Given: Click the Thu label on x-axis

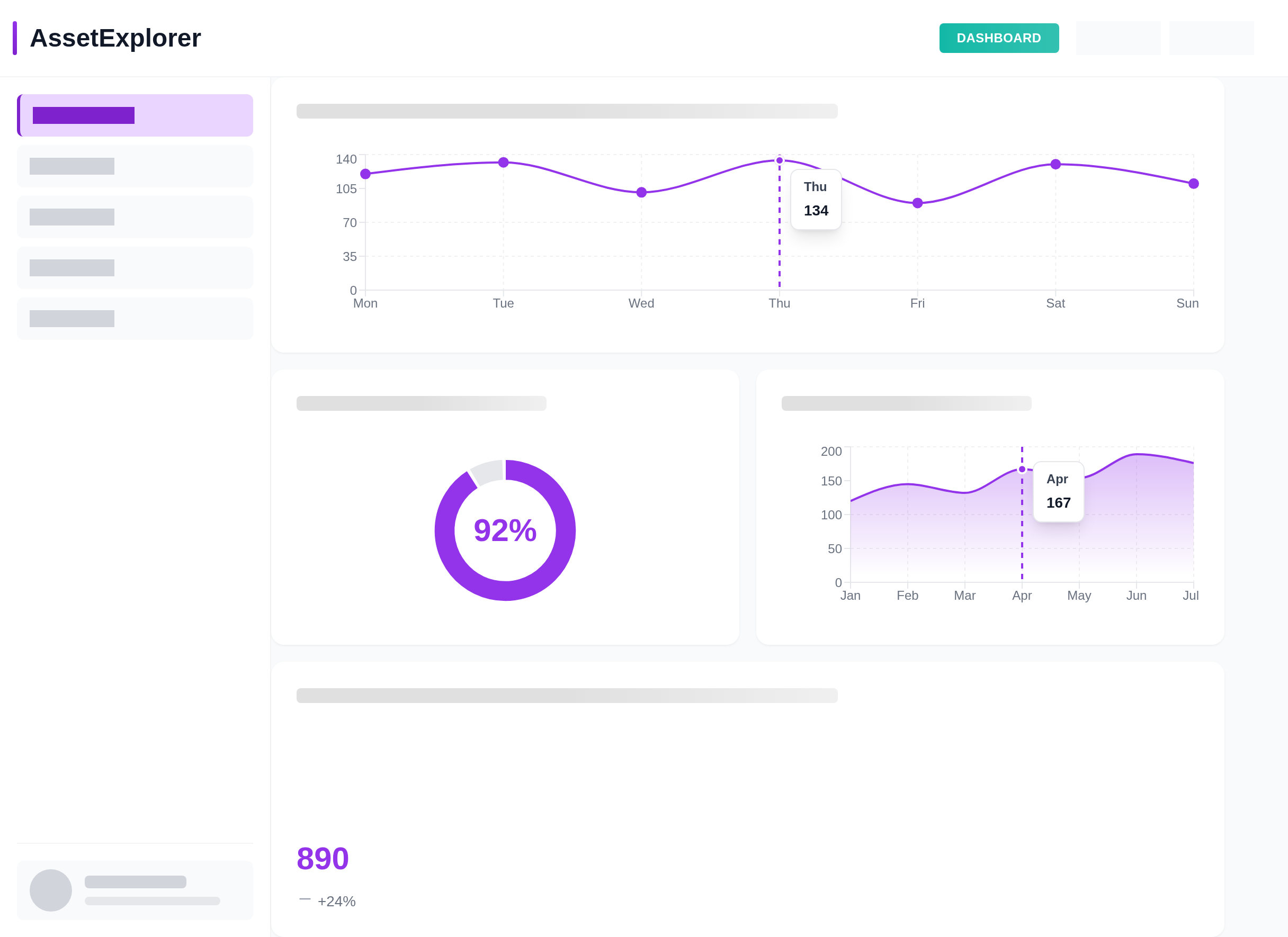Looking at the screenshot, I should click(x=779, y=303).
